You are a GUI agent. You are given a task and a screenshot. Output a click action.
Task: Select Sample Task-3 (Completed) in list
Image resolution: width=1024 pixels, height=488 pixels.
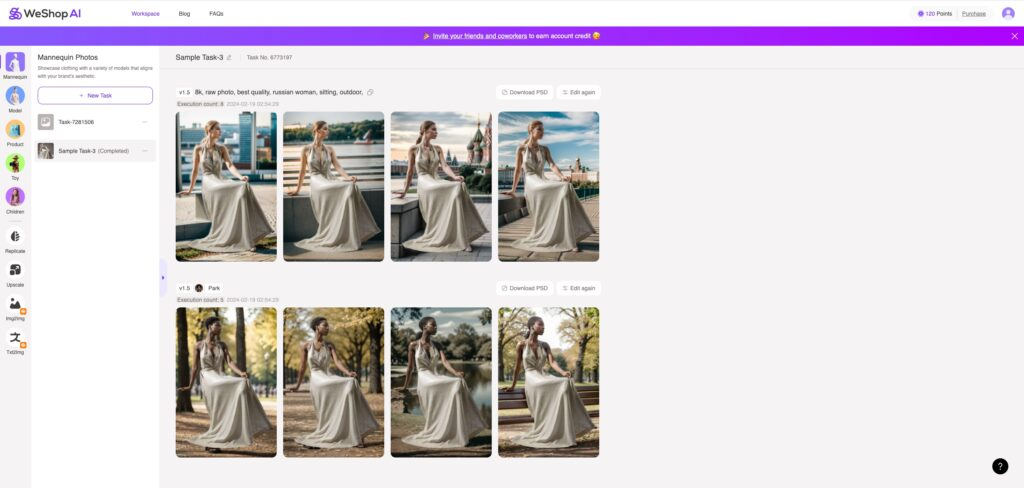[x=95, y=151]
